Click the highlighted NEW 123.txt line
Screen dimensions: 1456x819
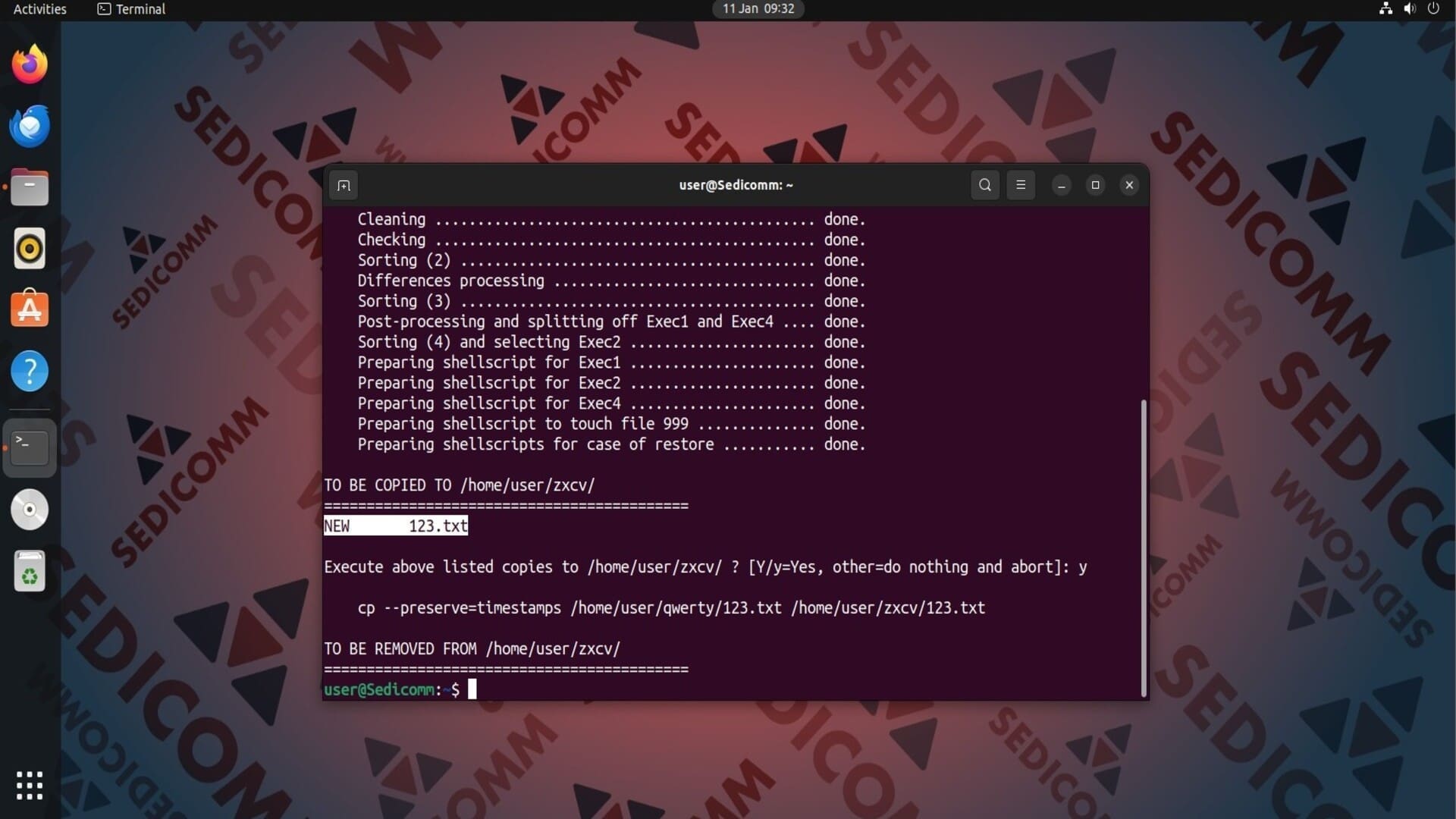[x=396, y=526]
